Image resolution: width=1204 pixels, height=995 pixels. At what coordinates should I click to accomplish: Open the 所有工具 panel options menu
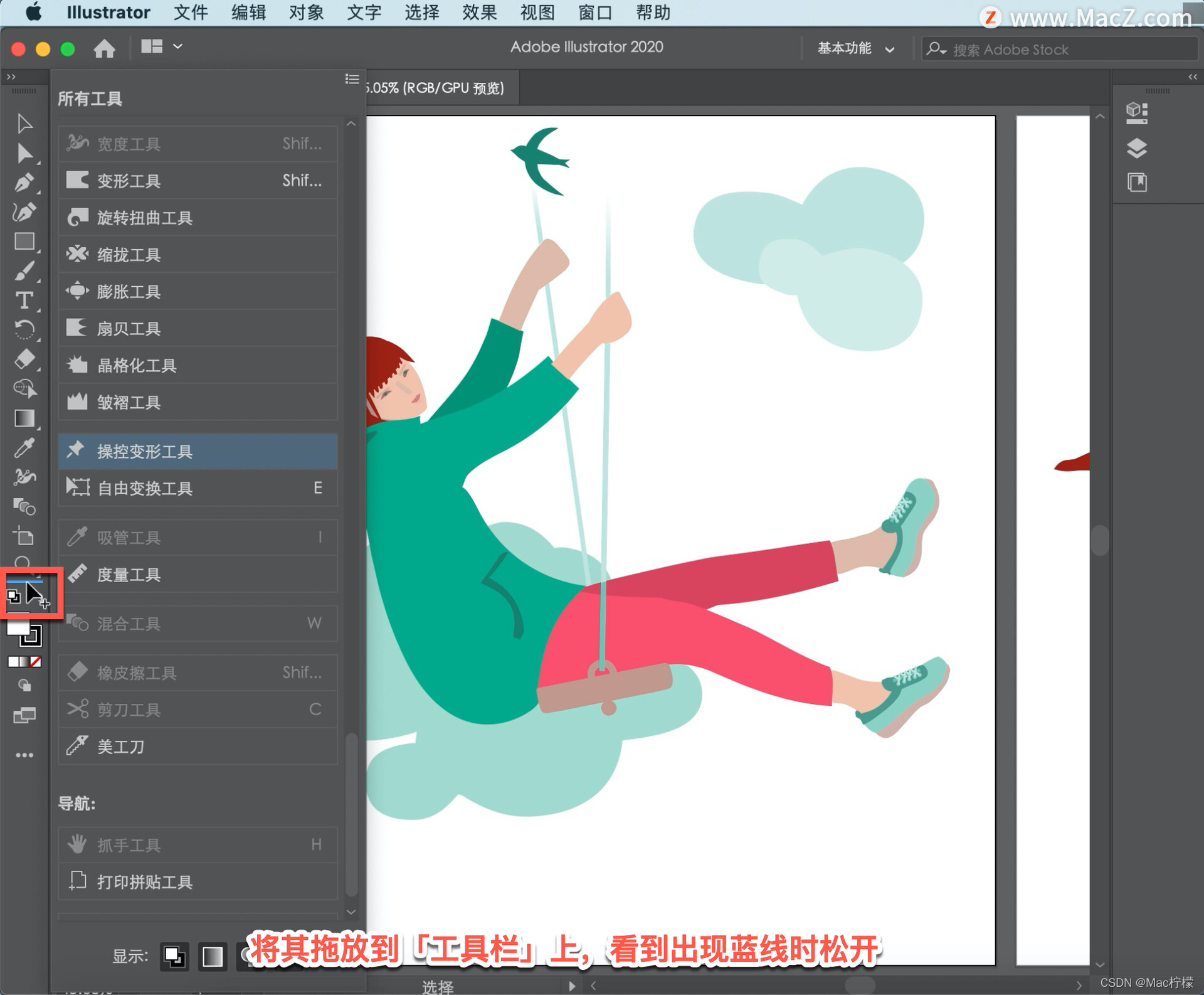352,79
